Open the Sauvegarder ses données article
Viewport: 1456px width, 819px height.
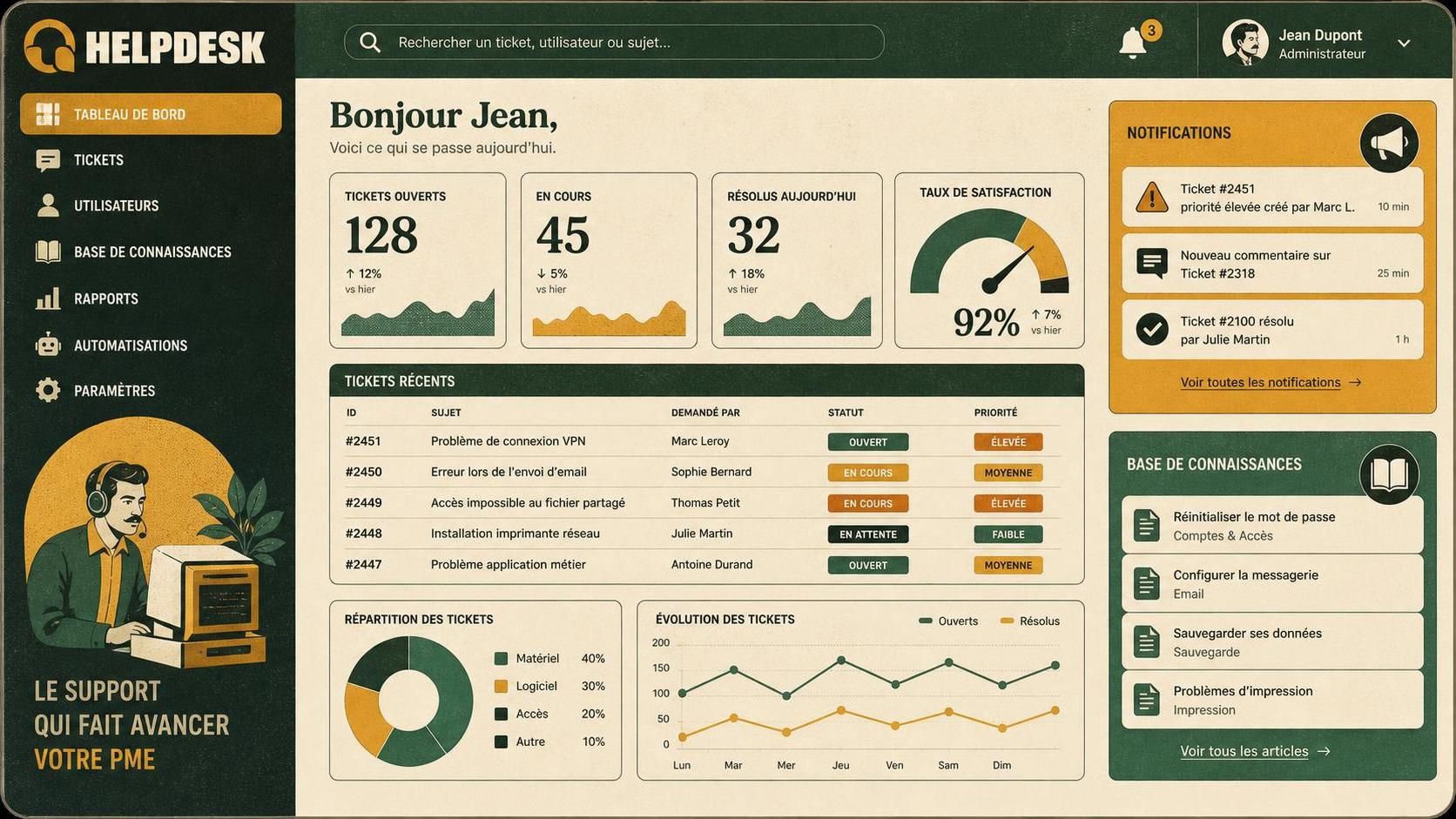1272,641
